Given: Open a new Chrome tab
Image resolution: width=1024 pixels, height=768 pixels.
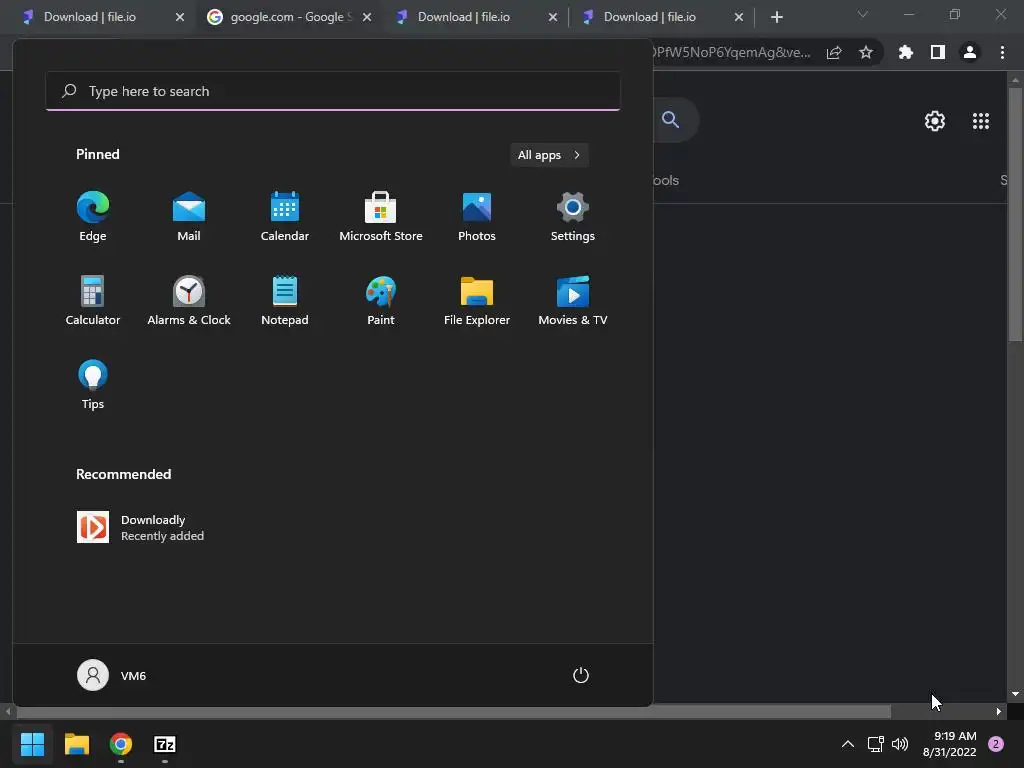Looking at the screenshot, I should click(776, 17).
